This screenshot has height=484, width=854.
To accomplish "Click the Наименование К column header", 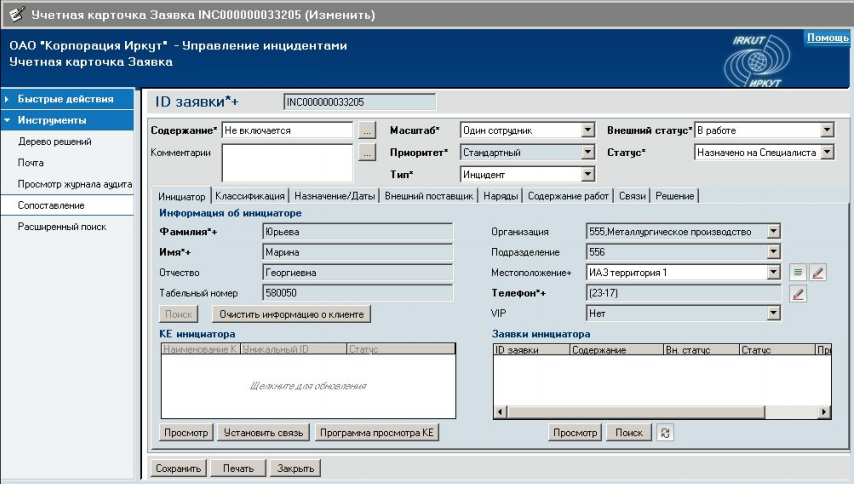I will 201,349.
